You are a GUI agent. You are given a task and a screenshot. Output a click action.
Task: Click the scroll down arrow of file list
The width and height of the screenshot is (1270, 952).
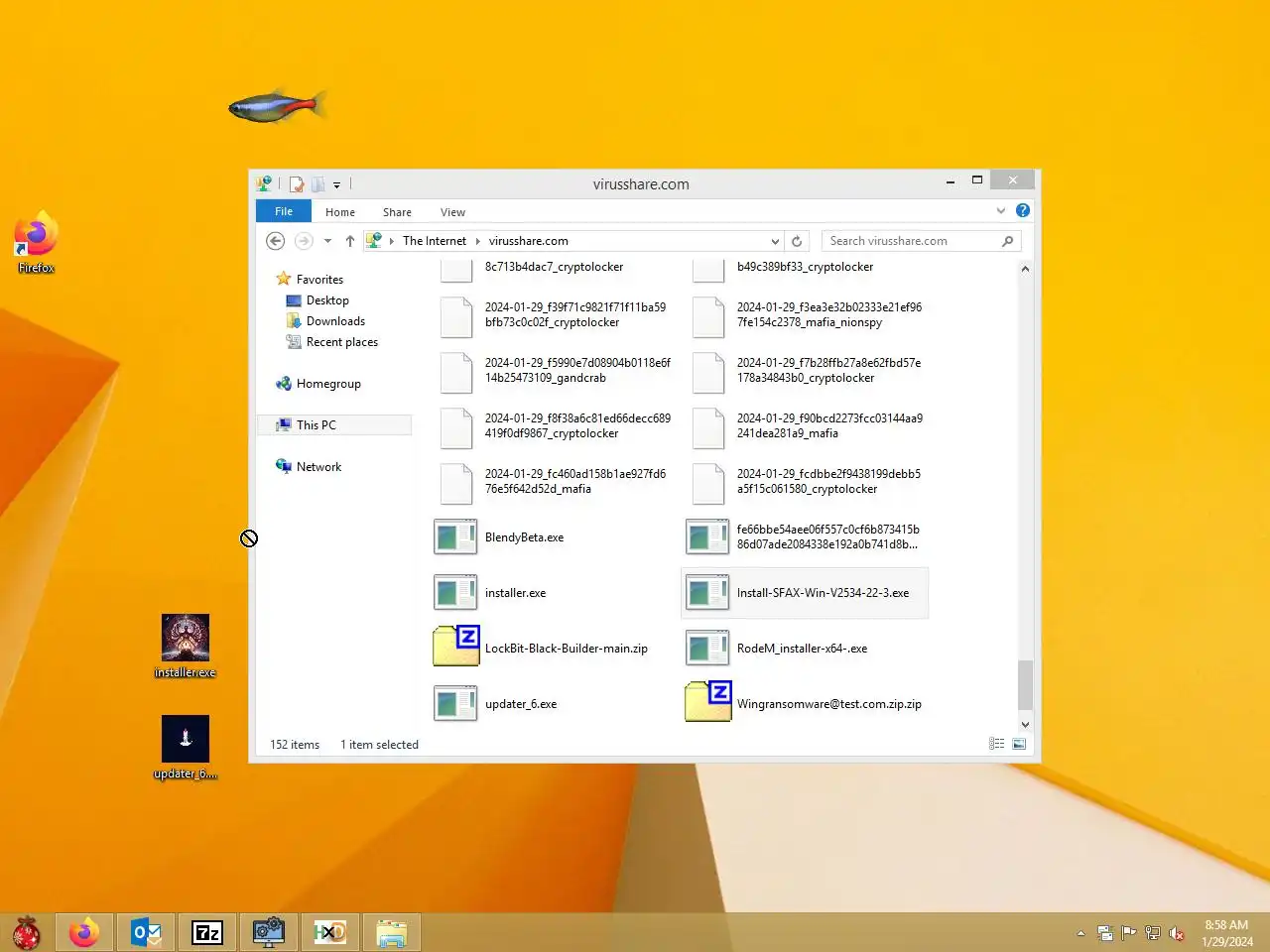click(x=1025, y=725)
